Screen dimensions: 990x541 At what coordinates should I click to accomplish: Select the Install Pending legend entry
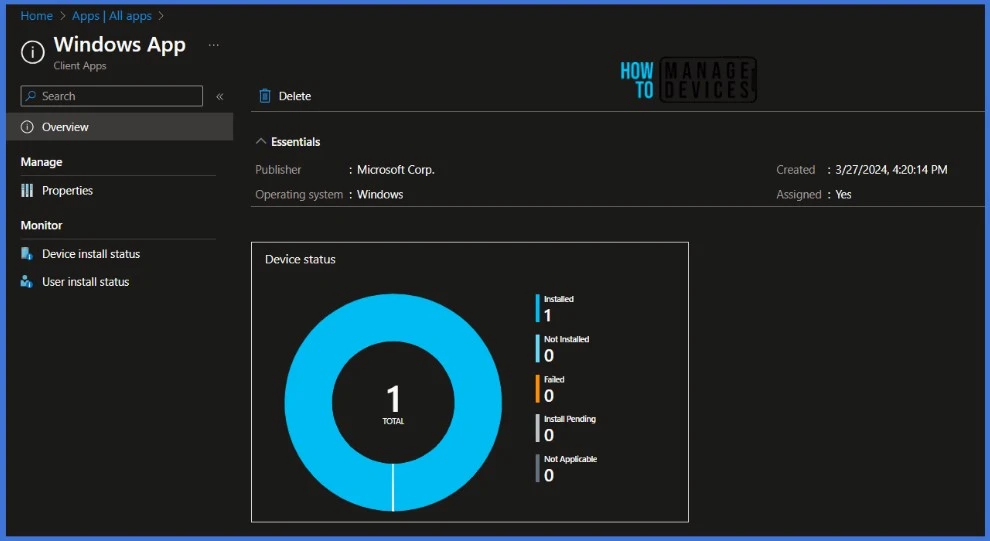tap(566, 428)
